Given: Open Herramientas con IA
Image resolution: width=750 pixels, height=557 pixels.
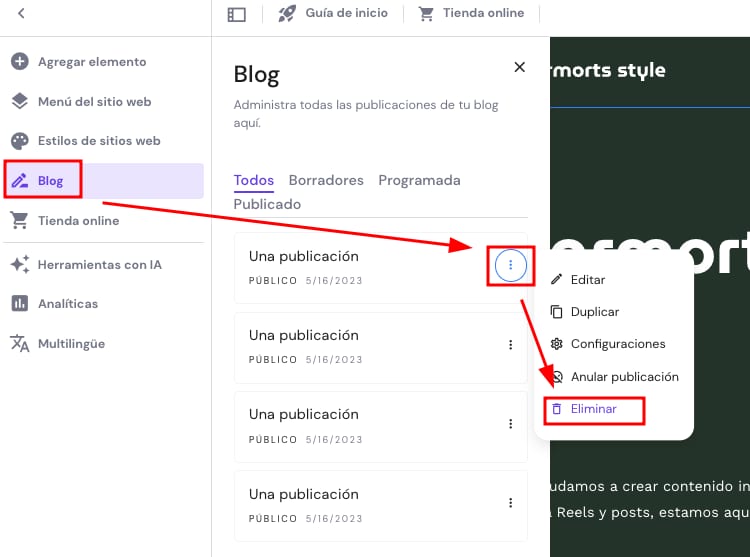Looking at the screenshot, I should coord(99,265).
